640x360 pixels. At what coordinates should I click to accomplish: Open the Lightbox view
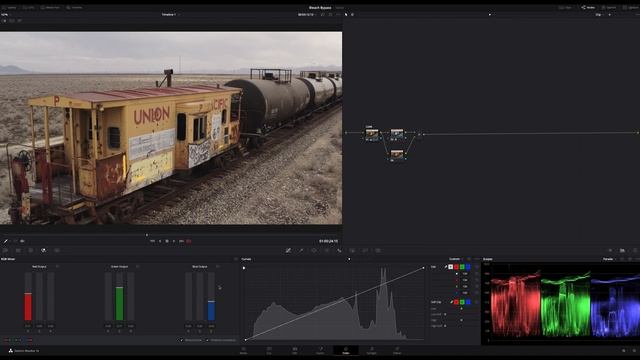pyautogui.click(x=631, y=7)
